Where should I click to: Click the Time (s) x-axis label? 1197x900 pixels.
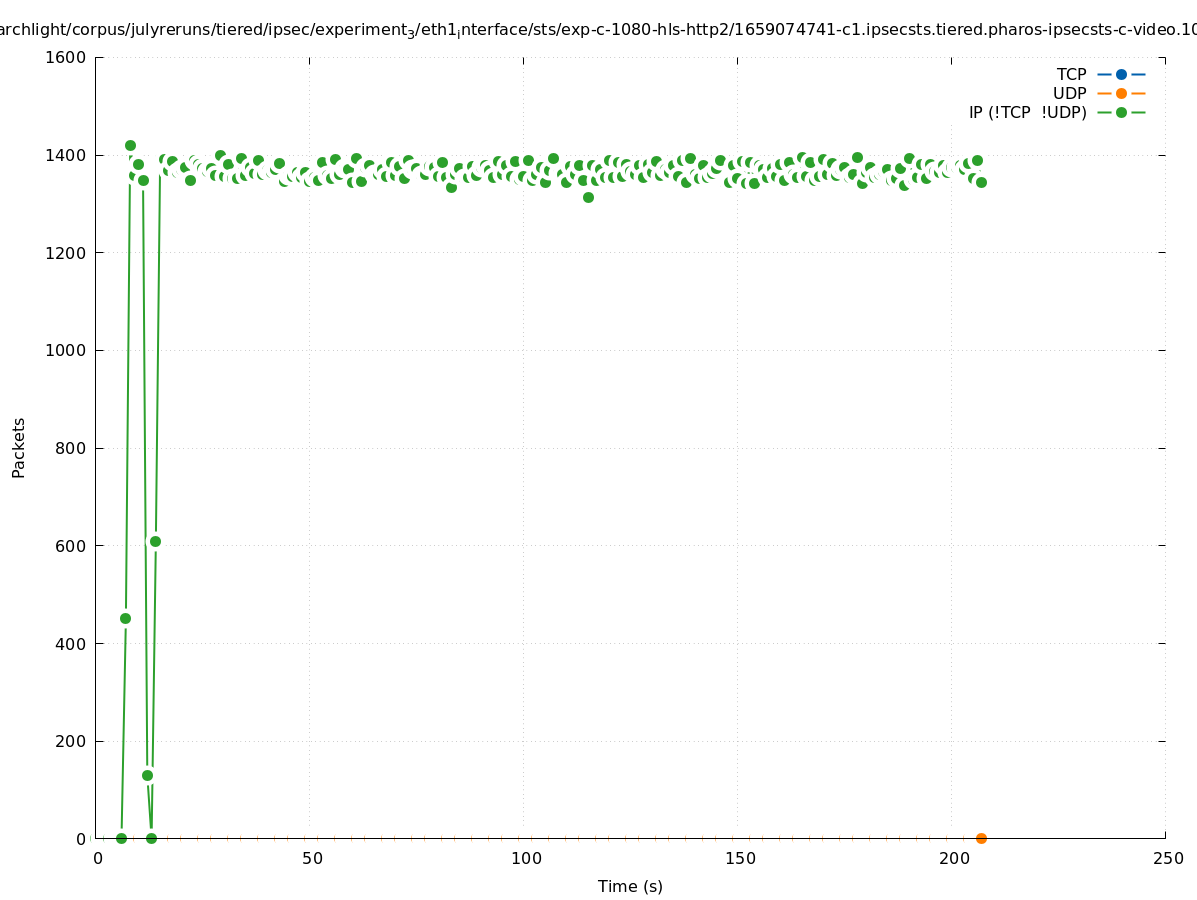630,886
